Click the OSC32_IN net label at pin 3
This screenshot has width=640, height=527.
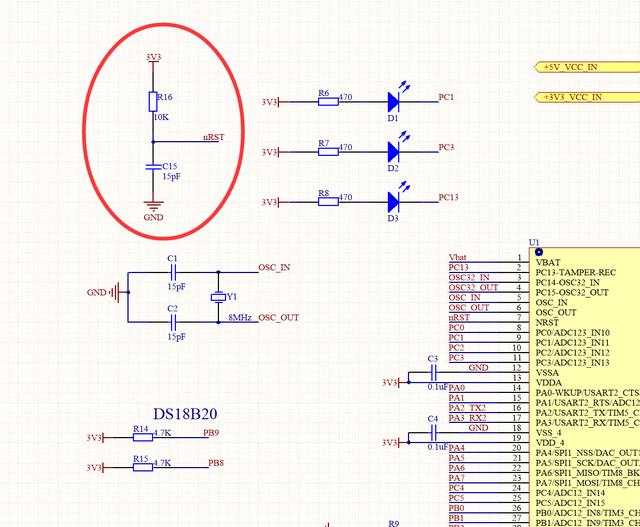tap(469, 277)
